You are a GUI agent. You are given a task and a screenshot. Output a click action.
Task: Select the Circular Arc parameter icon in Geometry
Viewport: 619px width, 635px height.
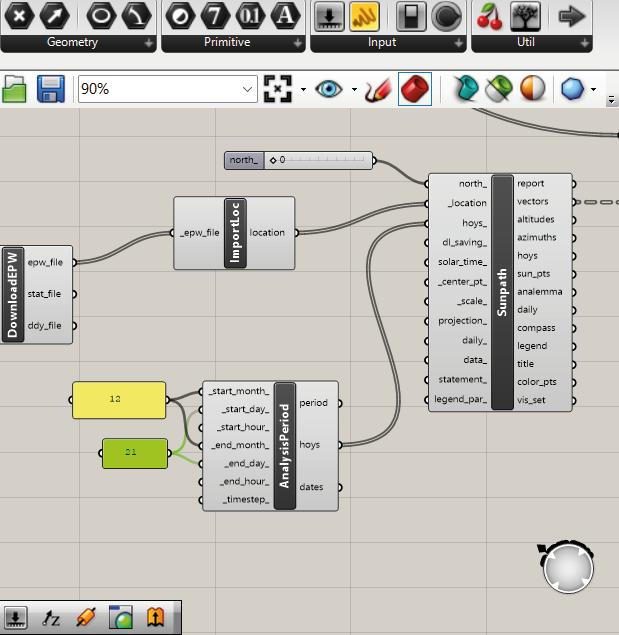(x=137, y=16)
